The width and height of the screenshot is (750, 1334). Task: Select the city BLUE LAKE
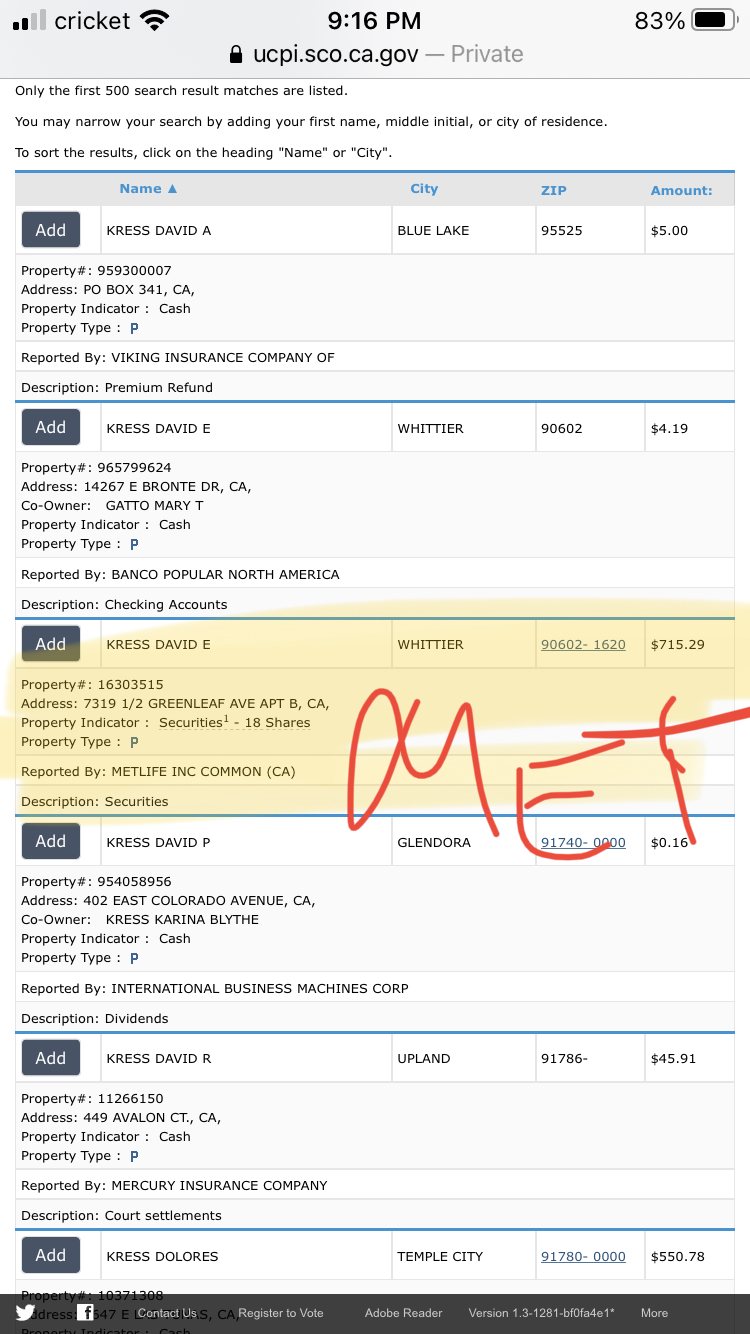click(x=433, y=230)
